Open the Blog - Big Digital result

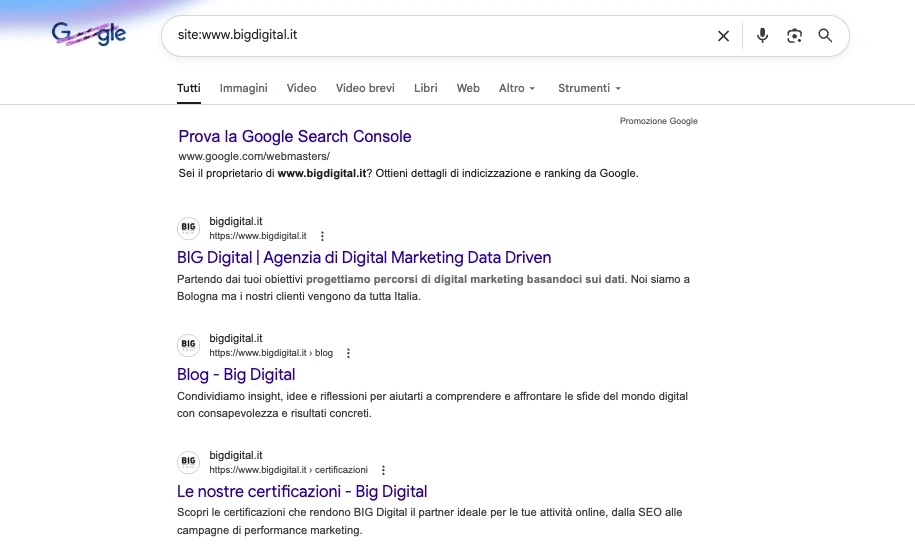pyautogui.click(x=236, y=374)
